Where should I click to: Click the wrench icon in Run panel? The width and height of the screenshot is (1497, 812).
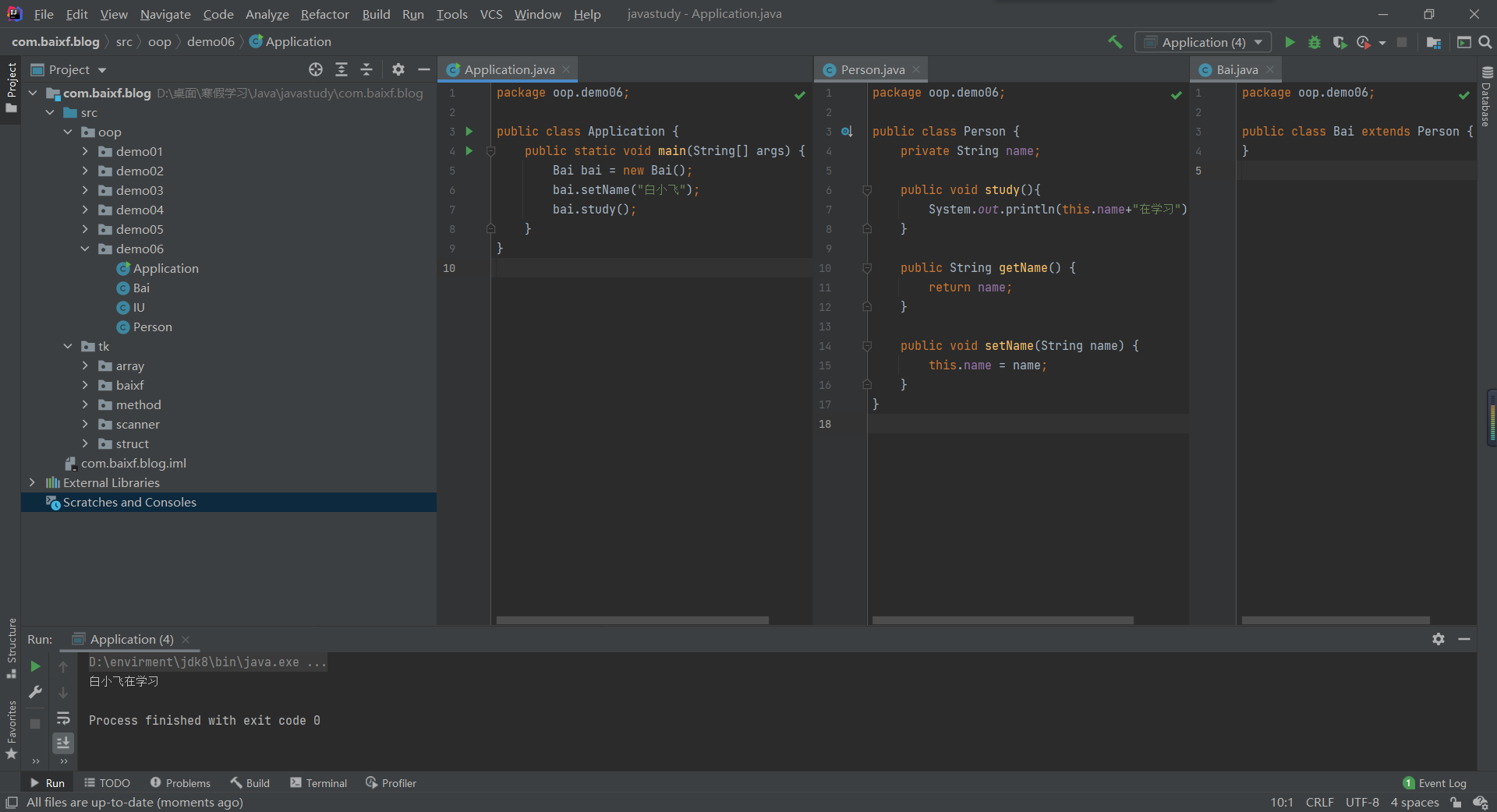pos(35,691)
